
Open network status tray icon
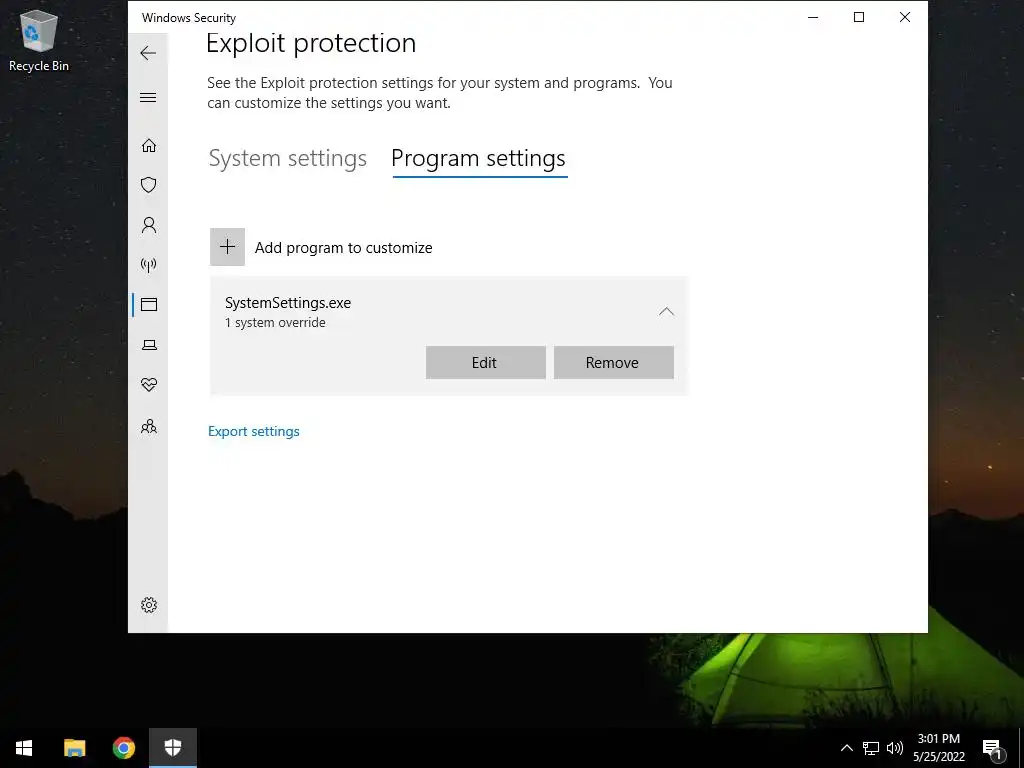pos(871,748)
